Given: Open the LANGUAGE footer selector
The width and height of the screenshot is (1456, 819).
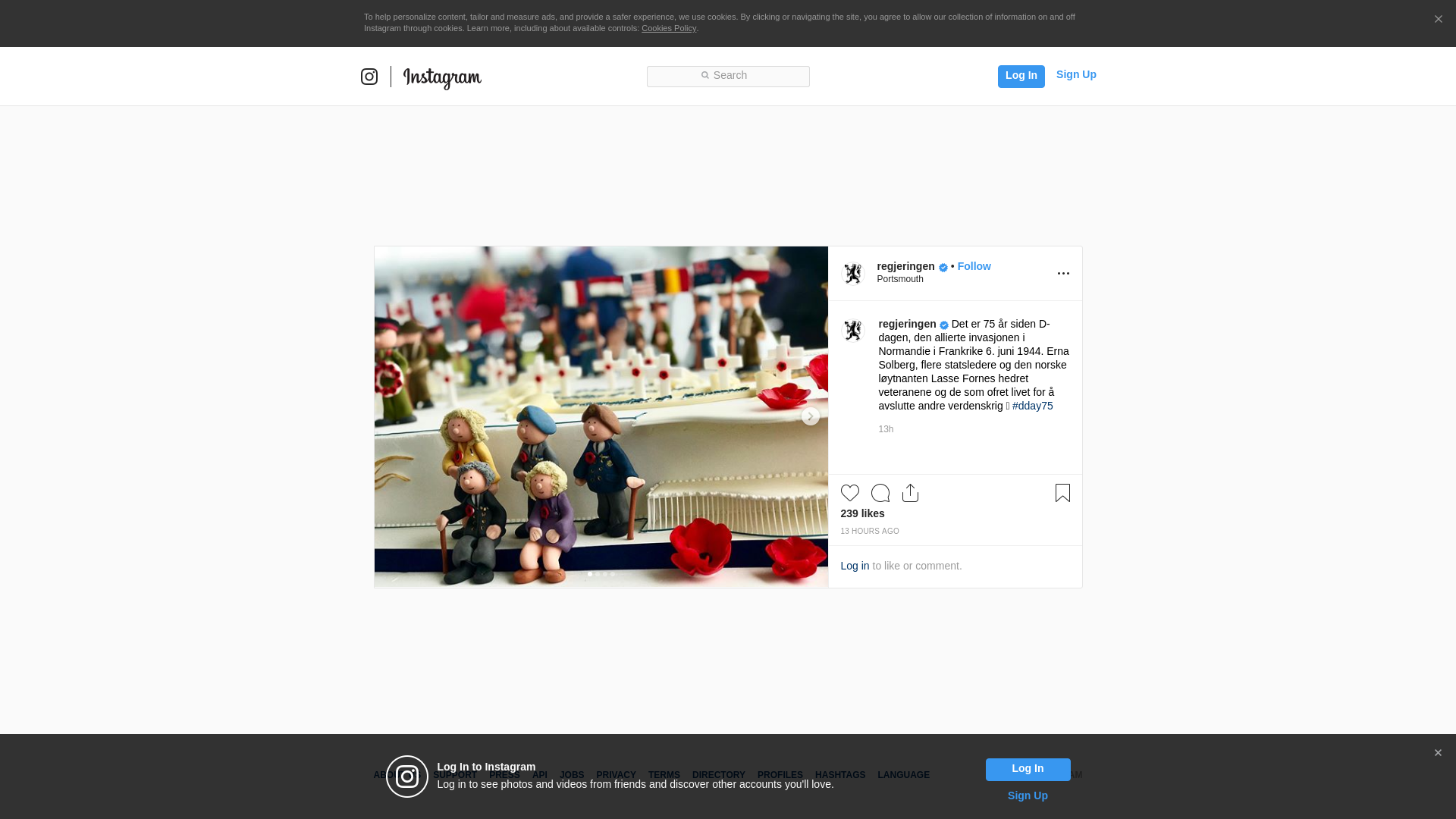Looking at the screenshot, I should pyautogui.click(x=903, y=775).
